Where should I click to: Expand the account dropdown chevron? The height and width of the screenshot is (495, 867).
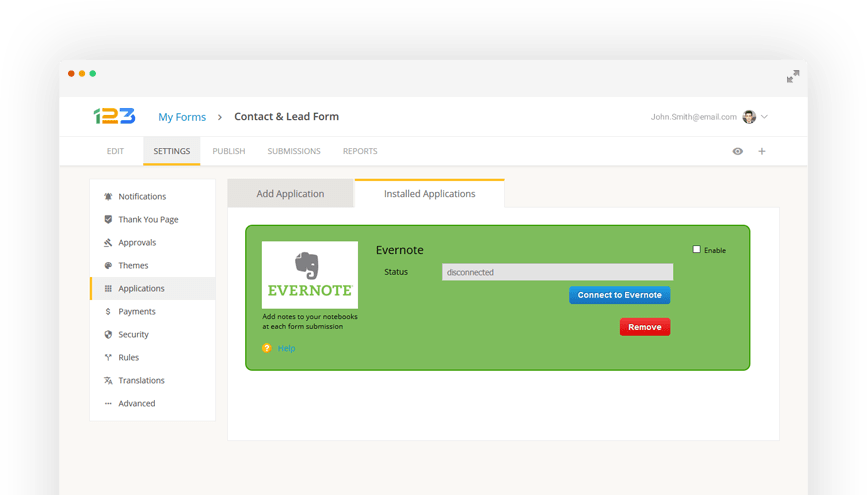tap(764, 117)
